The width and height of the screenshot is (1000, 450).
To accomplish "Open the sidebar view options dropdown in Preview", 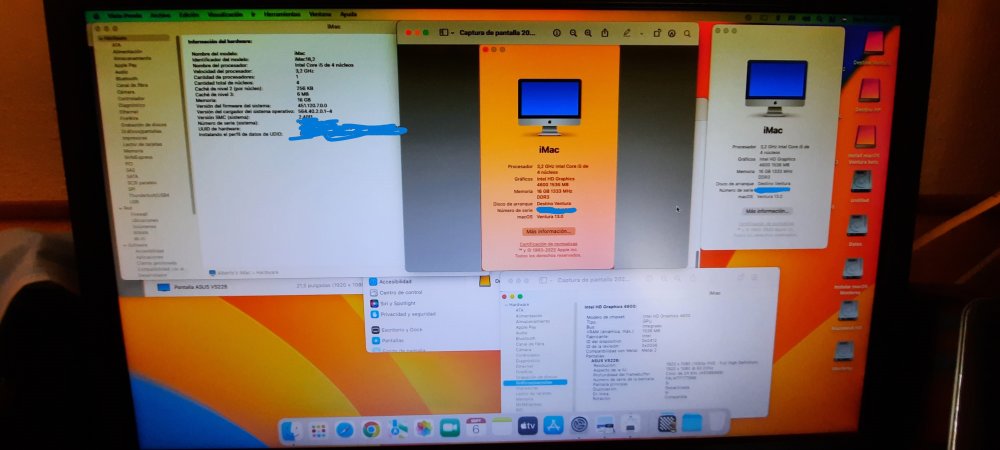I will click(452, 33).
